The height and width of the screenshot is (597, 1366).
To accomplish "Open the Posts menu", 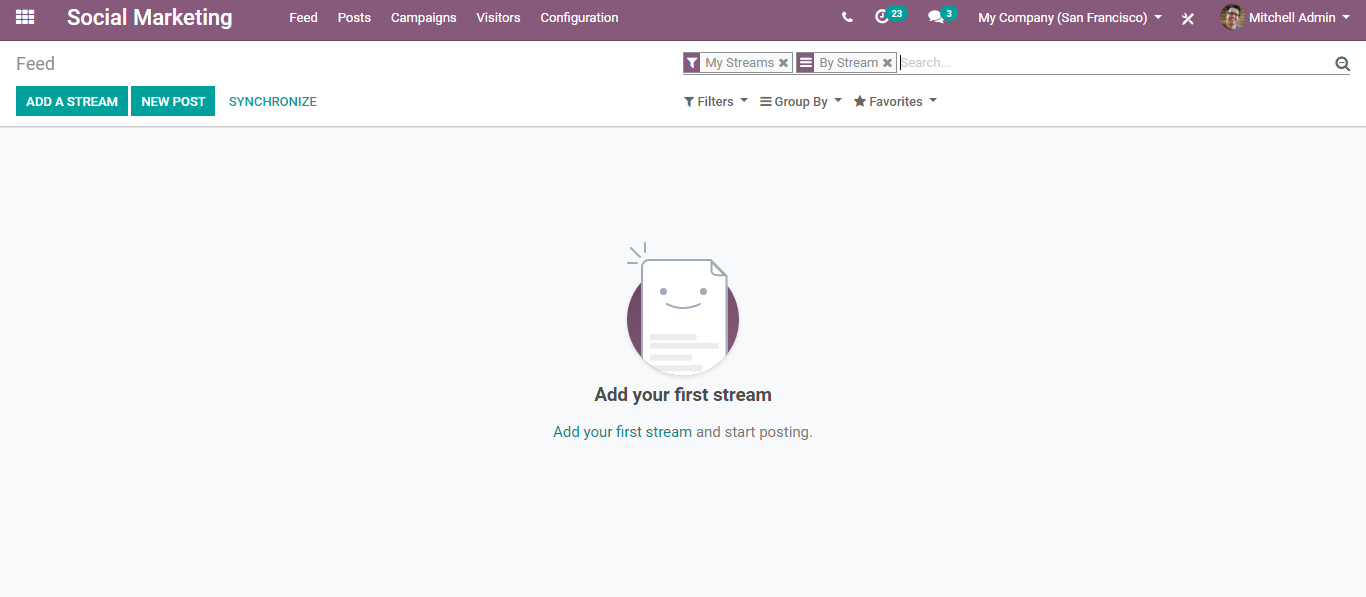I will [354, 18].
